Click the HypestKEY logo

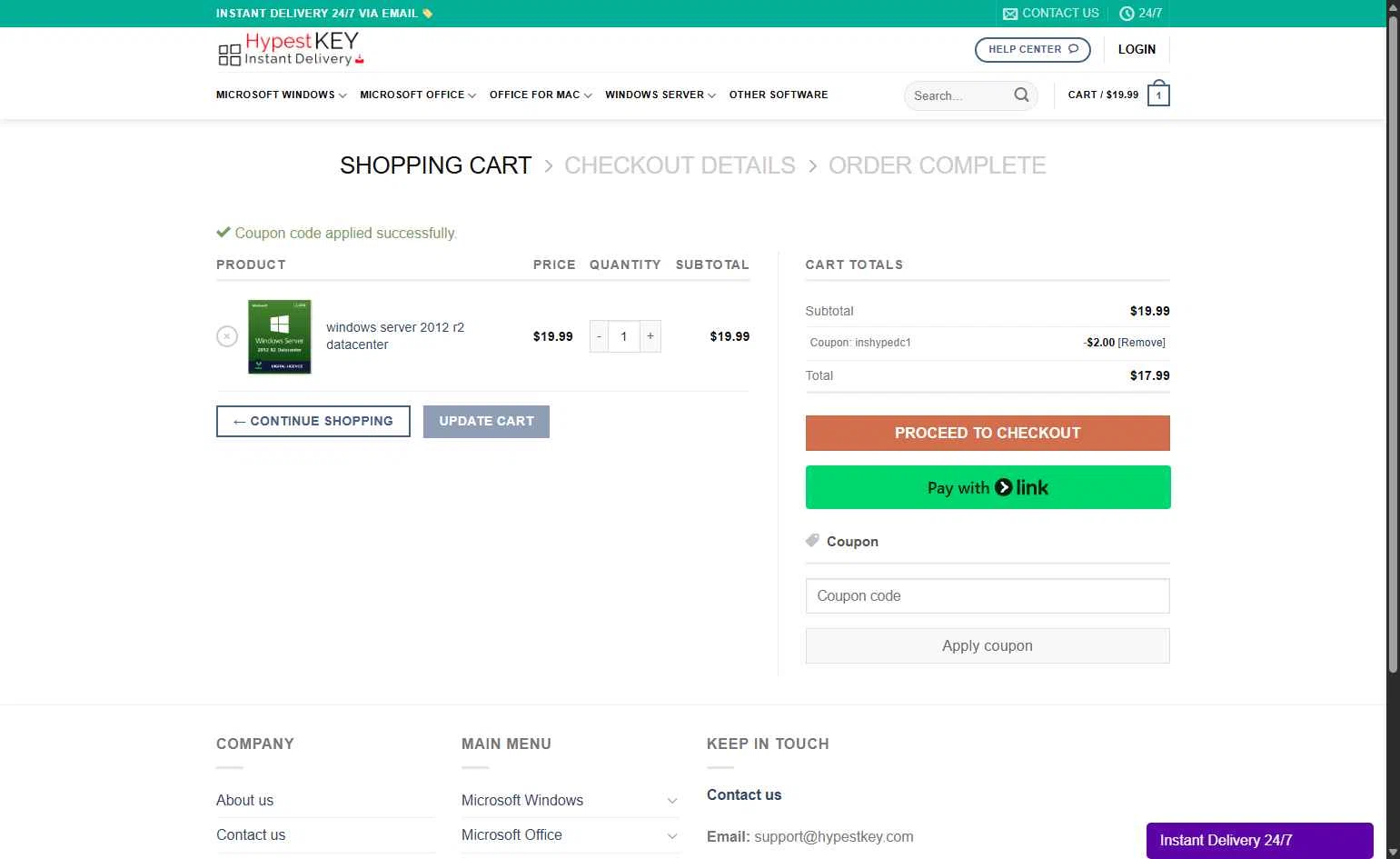click(291, 49)
